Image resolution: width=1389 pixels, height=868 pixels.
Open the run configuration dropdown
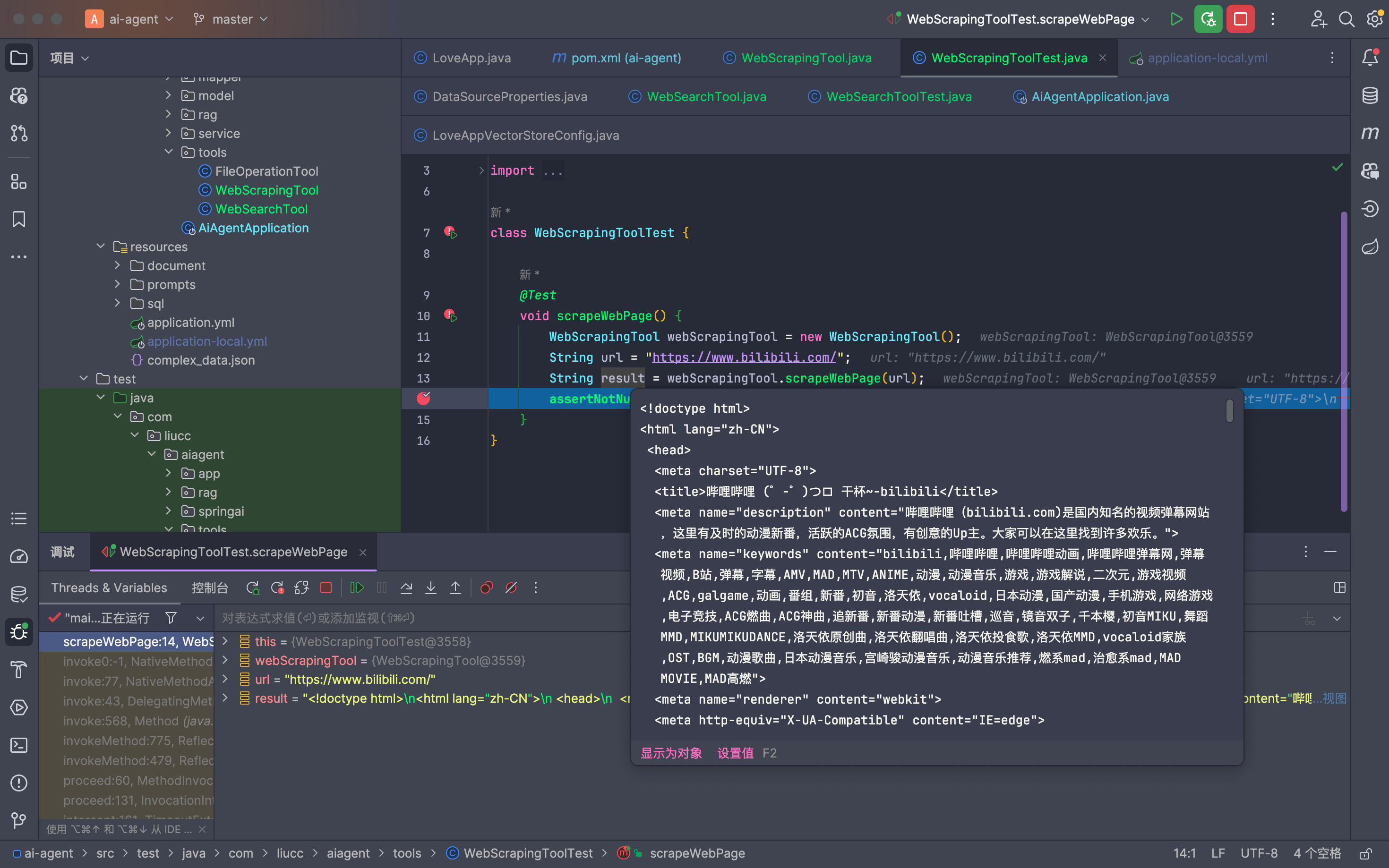tap(1019, 19)
